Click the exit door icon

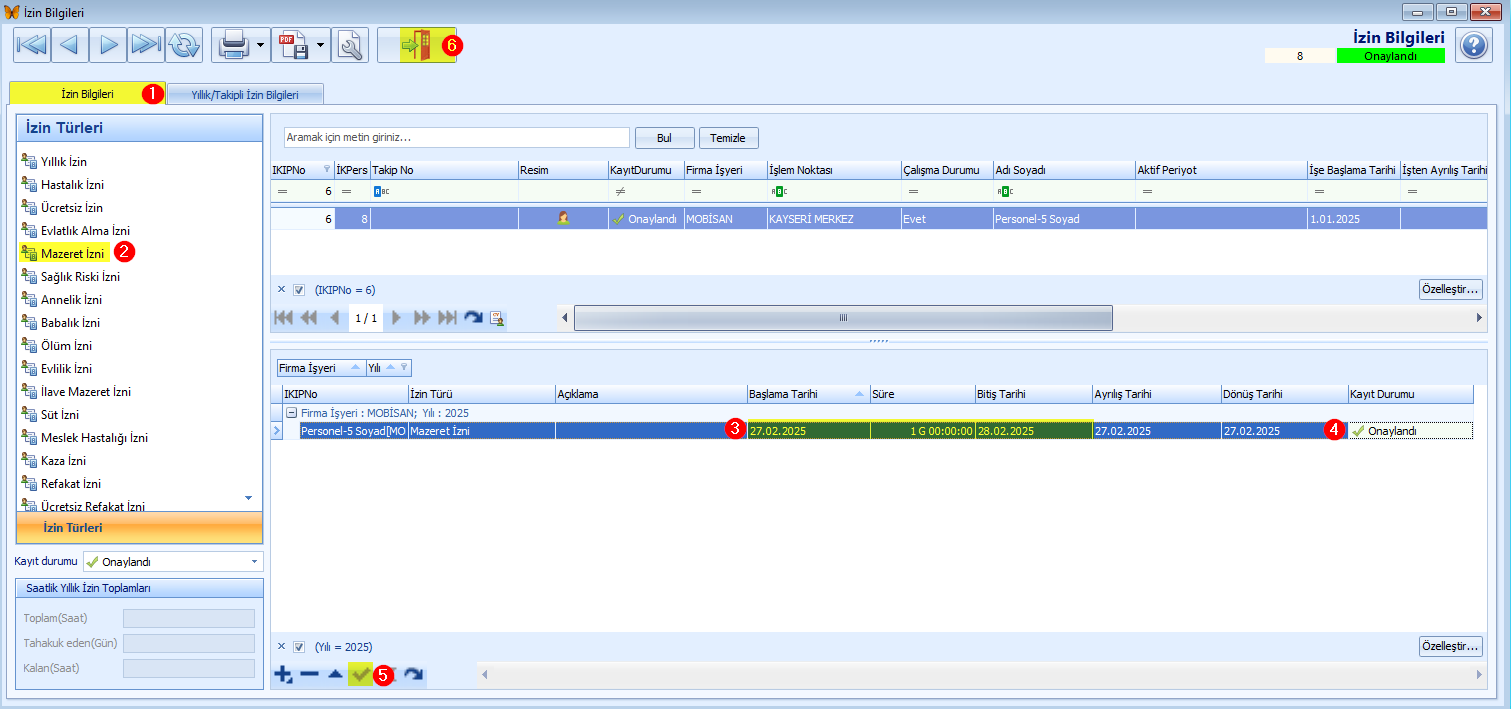tap(416, 45)
